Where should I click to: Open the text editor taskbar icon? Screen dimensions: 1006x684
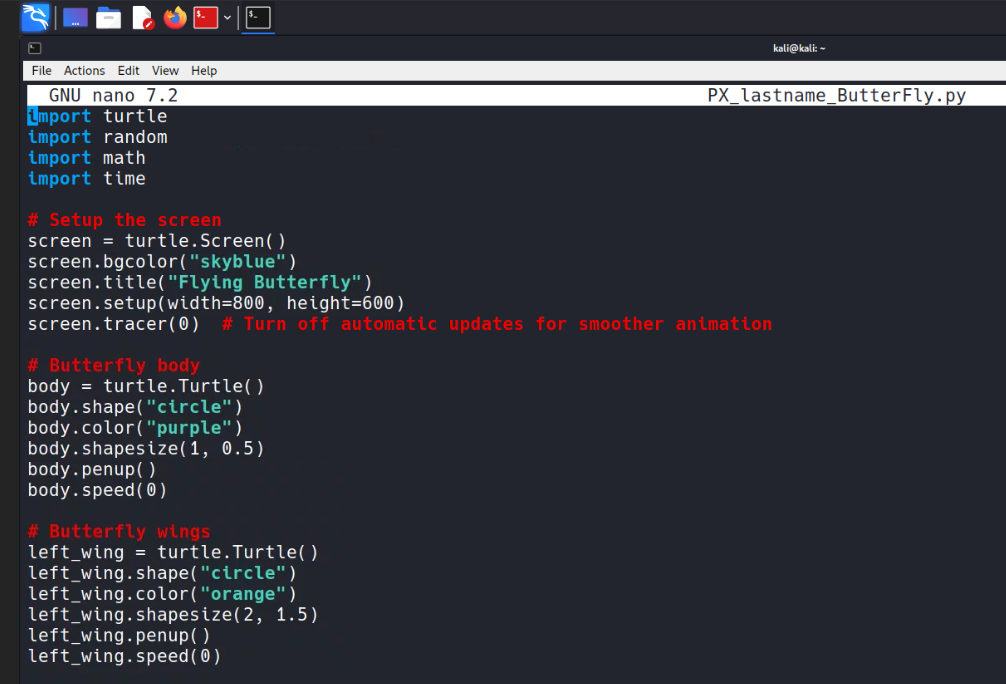point(141,17)
